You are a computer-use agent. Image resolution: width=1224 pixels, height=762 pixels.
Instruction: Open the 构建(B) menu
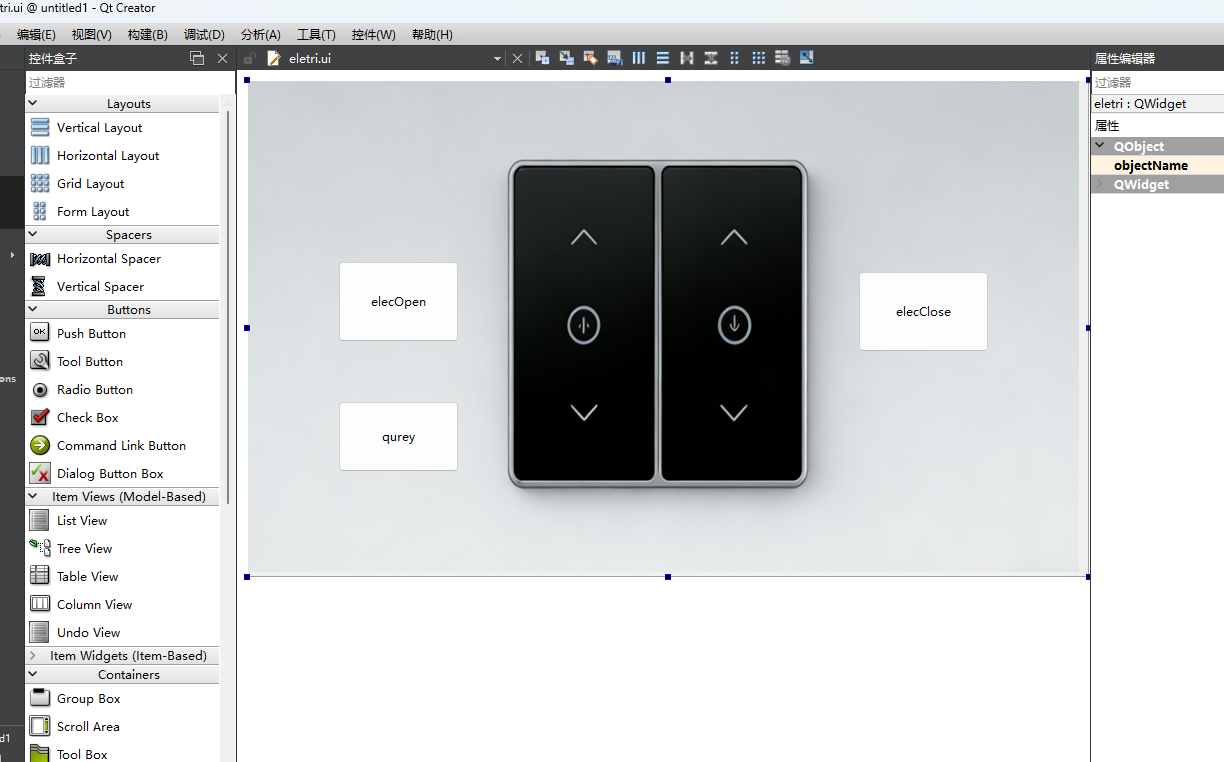tap(148, 35)
